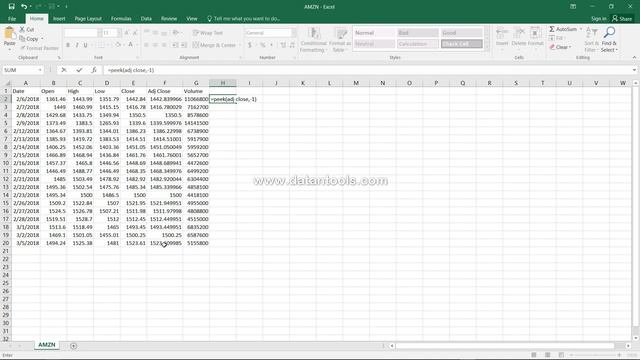640x360 pixels.
Task: Toggle Merge & Center
Action: [x=214, y=45]
